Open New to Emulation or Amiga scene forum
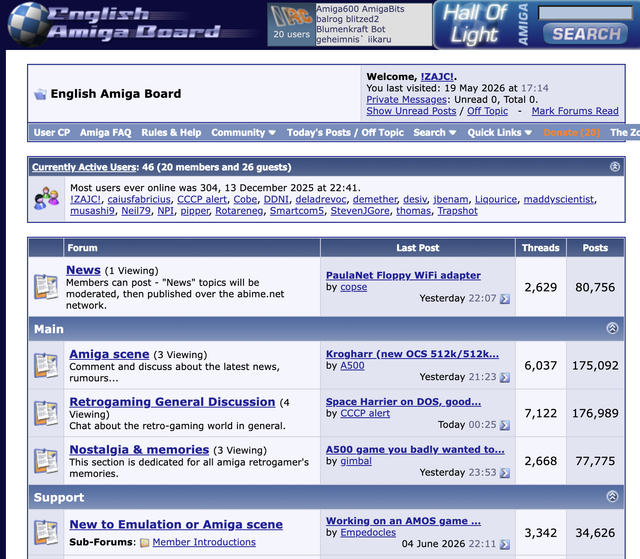640x559 pixels. 176,524
